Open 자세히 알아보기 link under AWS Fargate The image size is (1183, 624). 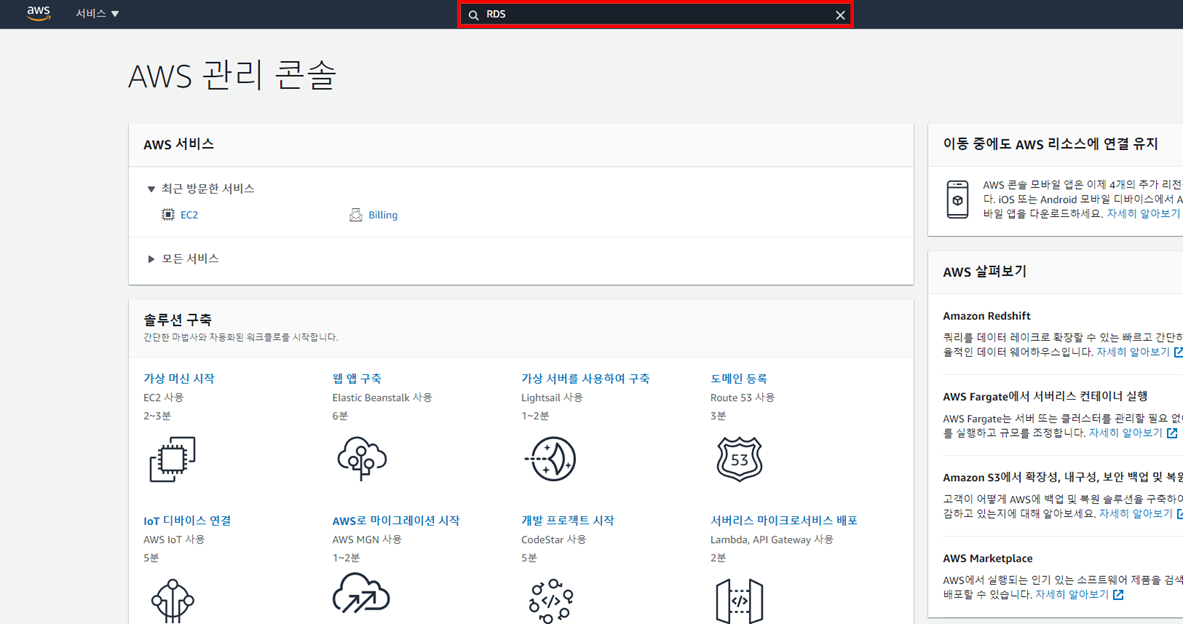[x=1126, y=433]
